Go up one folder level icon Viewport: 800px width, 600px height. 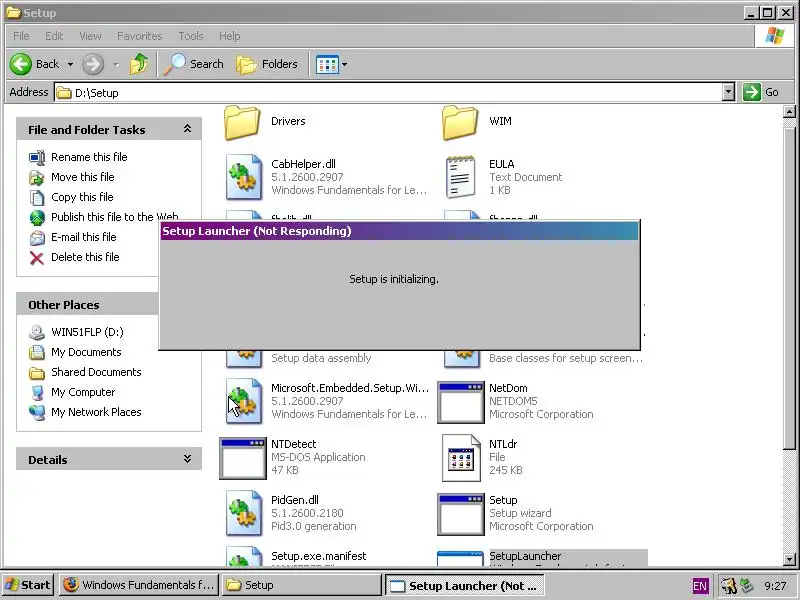pos(139,64)
